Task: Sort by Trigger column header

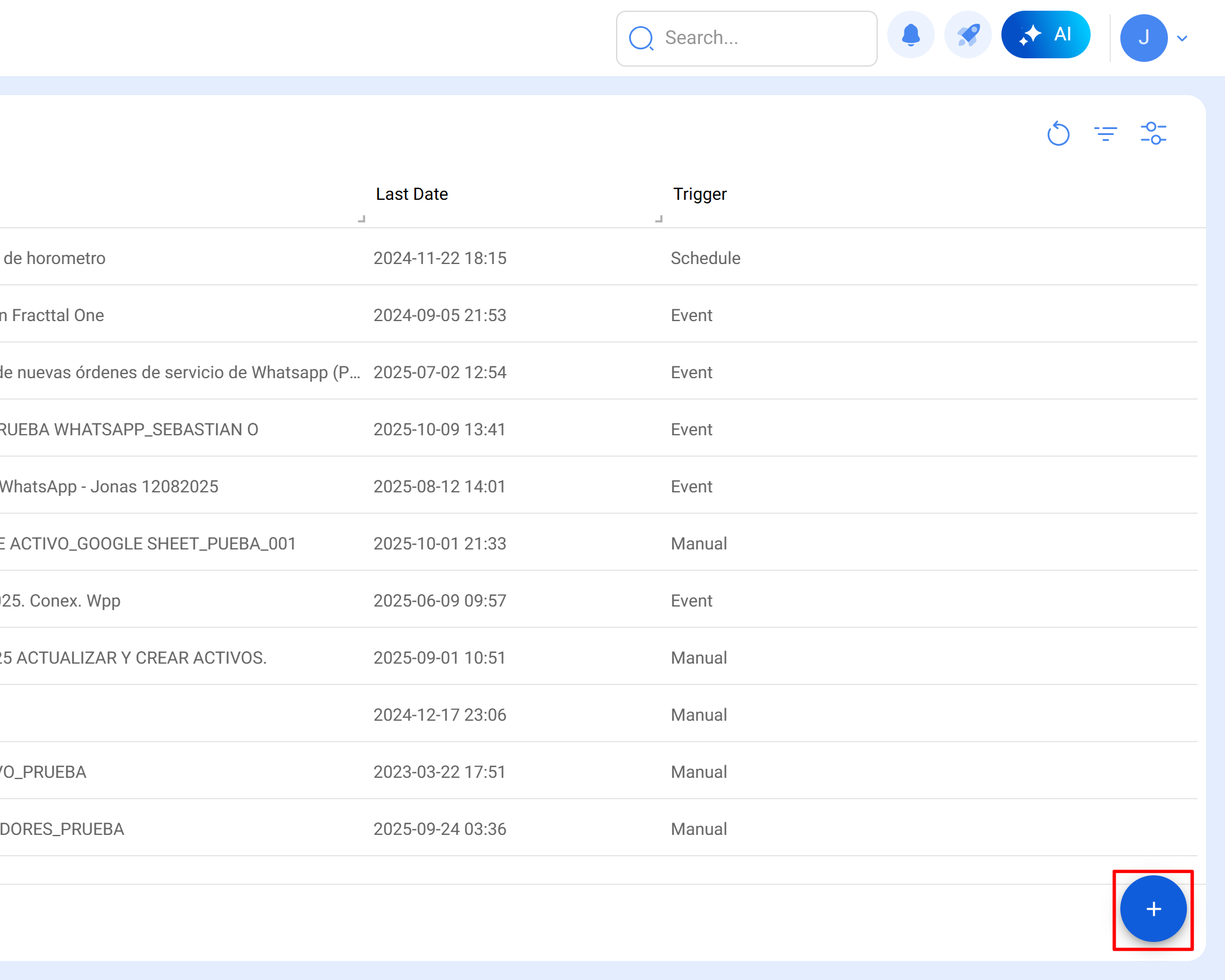Action: coord(699,194)
